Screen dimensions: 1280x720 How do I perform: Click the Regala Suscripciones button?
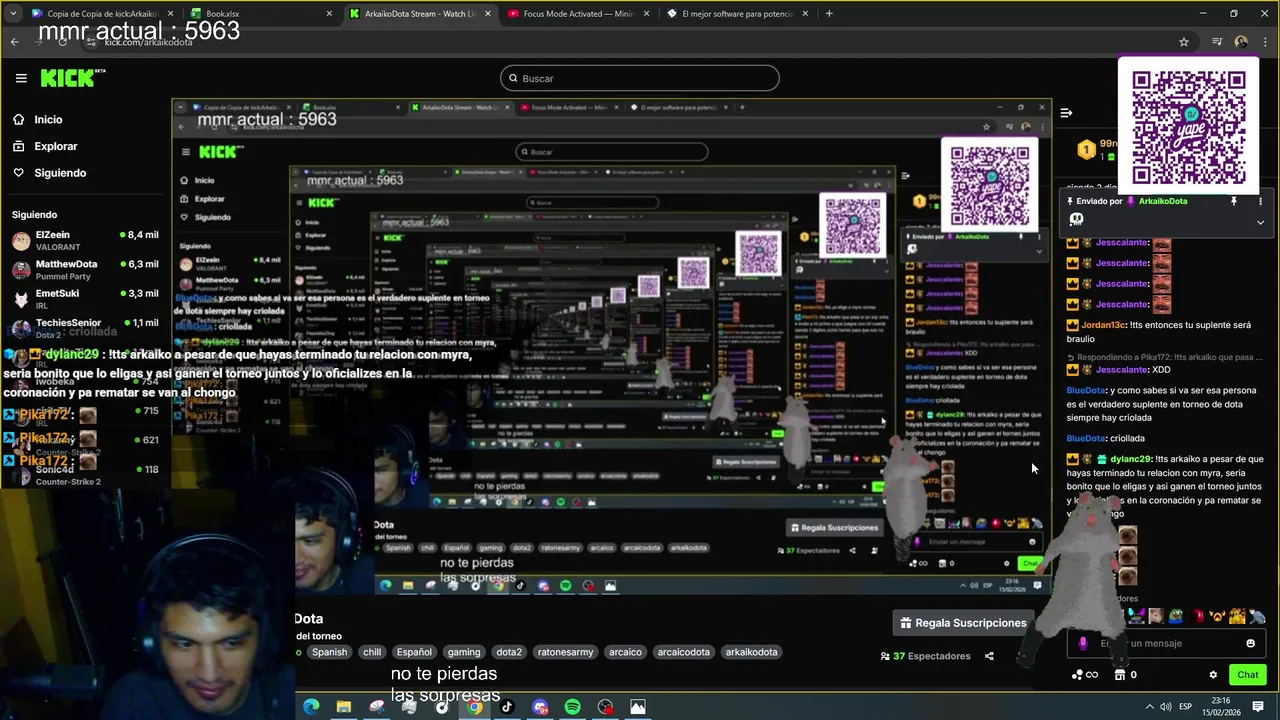point(963,623)
